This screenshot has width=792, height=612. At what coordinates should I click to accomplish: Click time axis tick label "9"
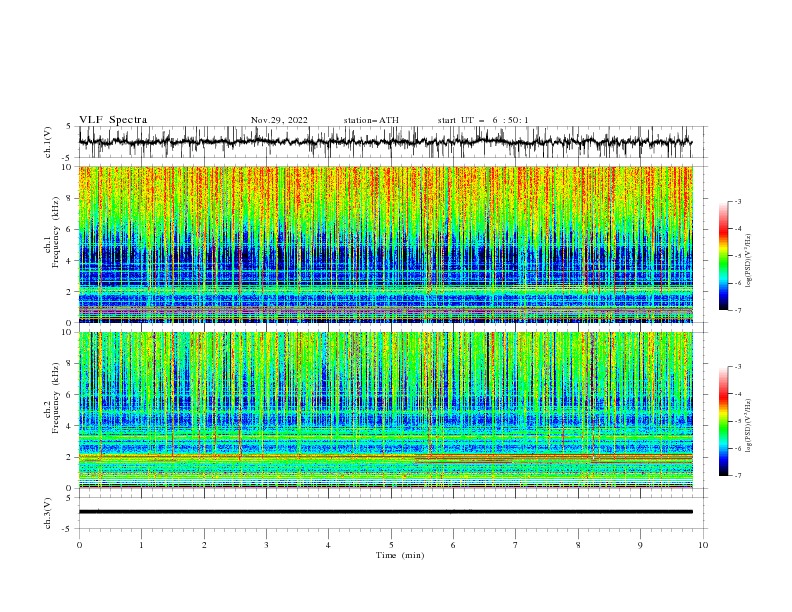[x=640, y=546]
